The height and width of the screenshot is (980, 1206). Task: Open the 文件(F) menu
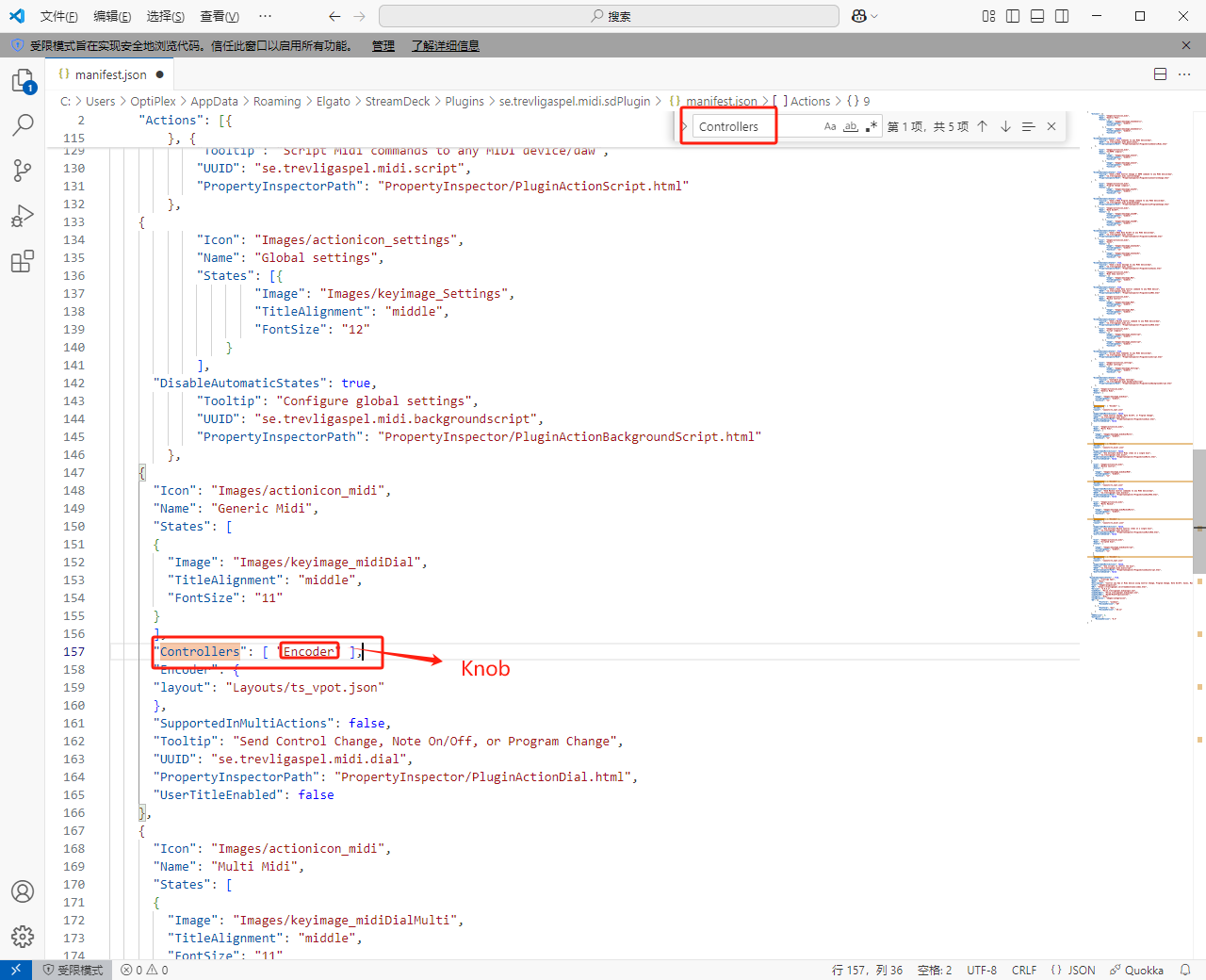click(x=58, y=16)
